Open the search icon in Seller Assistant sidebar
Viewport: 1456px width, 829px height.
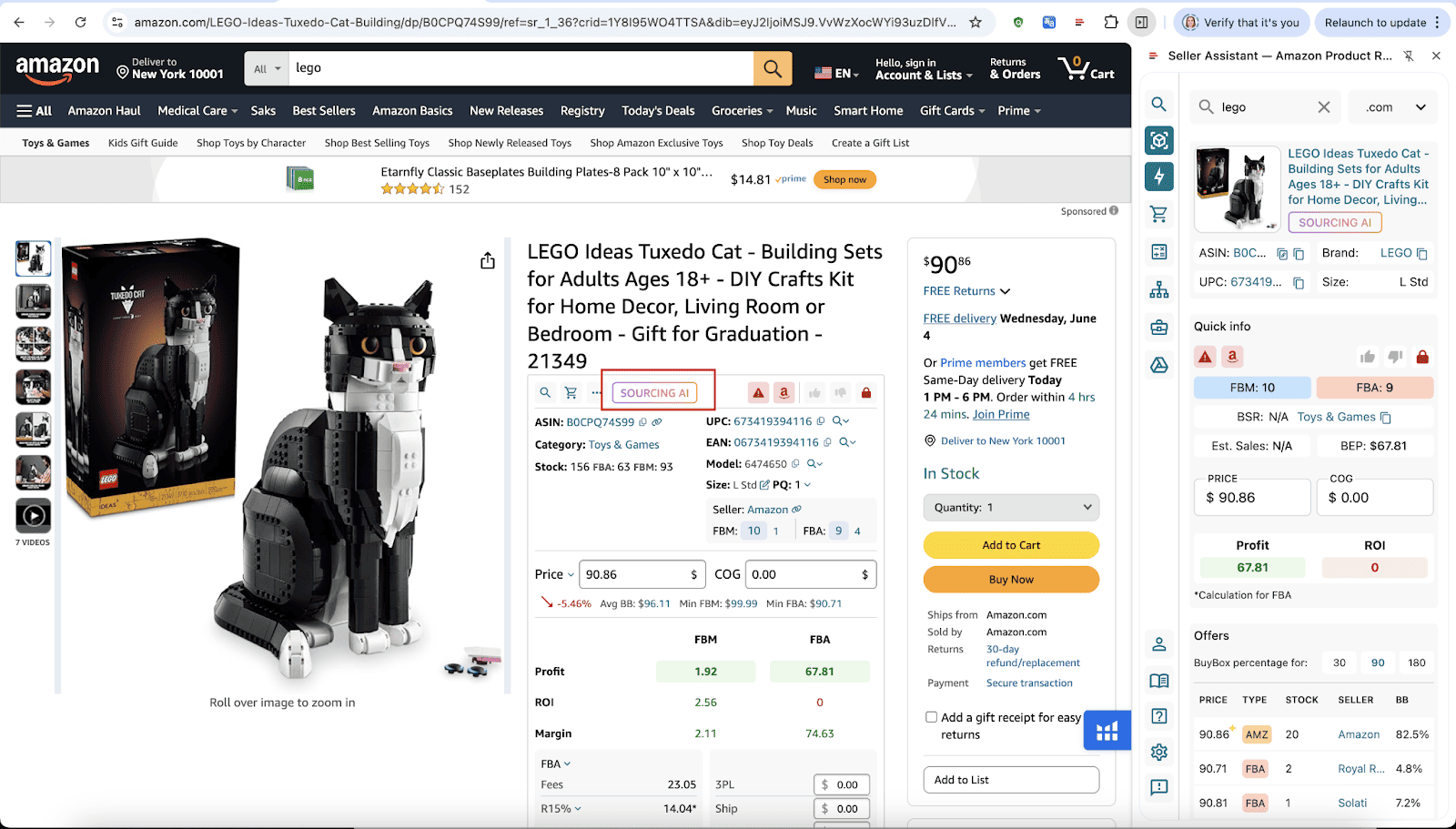1158,104
